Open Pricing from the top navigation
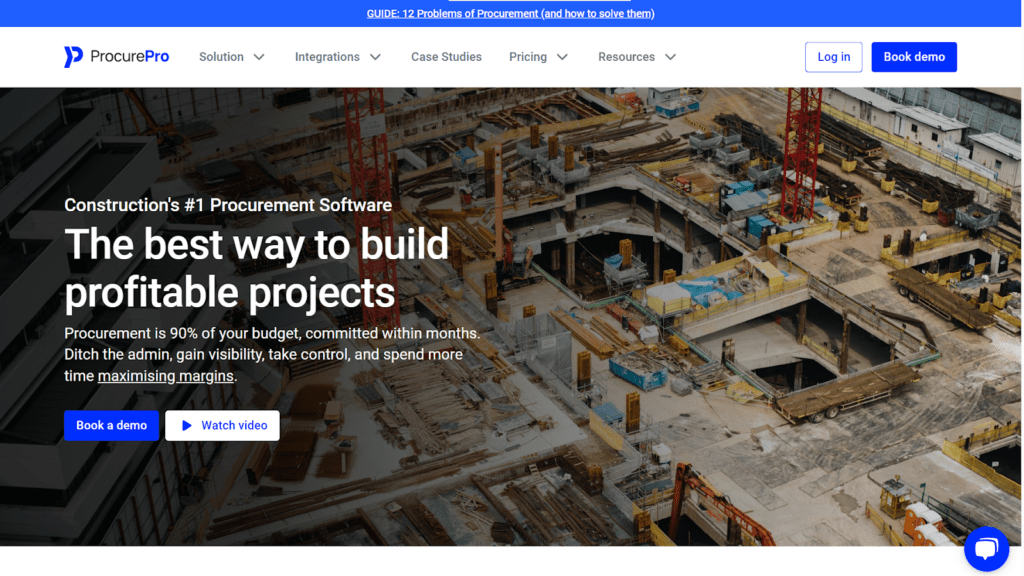 [x=528, y=57]
